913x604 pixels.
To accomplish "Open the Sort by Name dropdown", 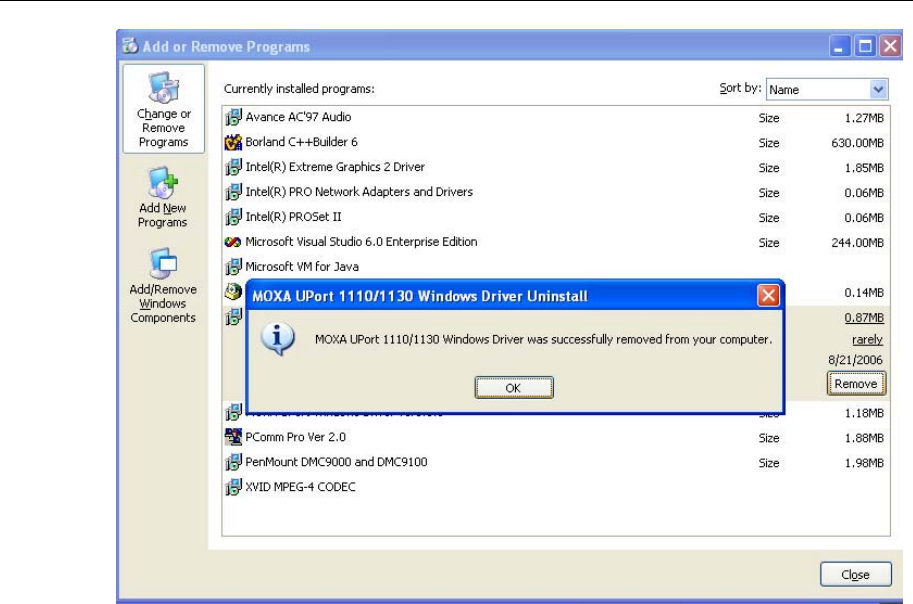I will click(x=878, y=89).
